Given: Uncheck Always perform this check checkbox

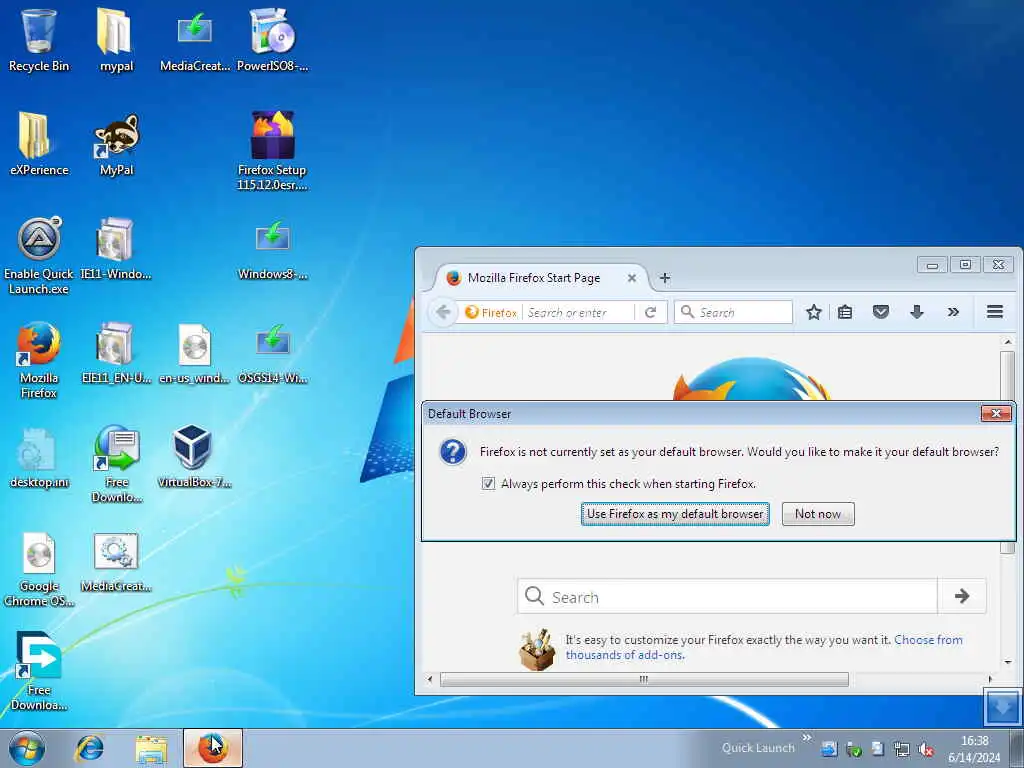Looking at the screenshot, I should coord(488,483).
